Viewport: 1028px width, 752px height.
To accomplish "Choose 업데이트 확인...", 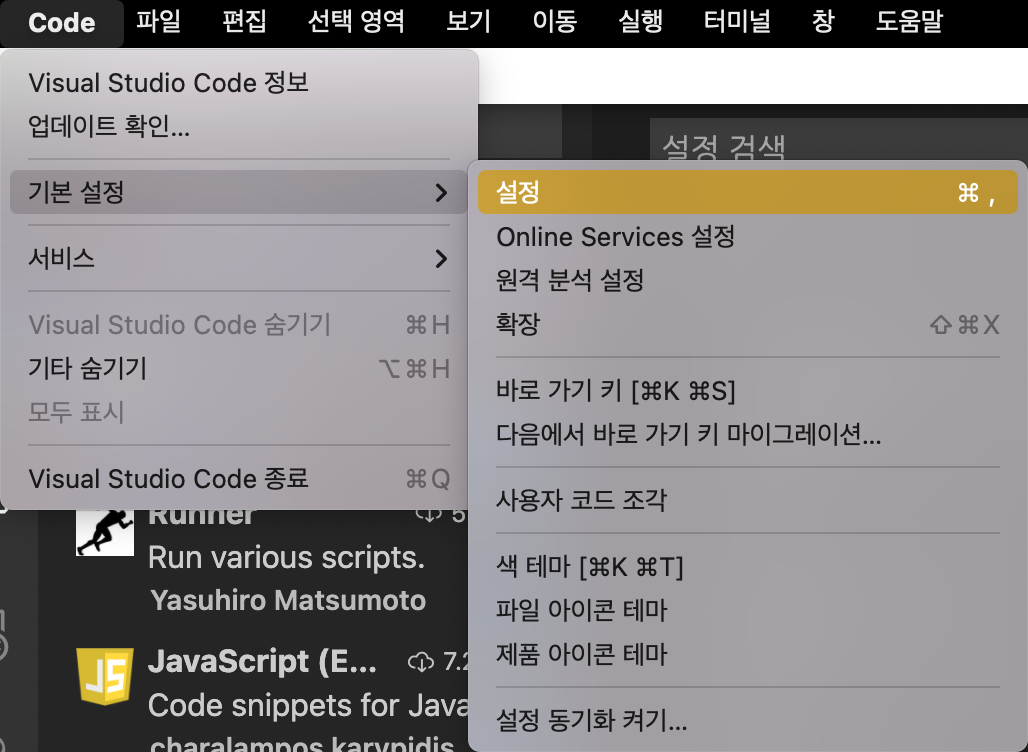I will 239,126.
